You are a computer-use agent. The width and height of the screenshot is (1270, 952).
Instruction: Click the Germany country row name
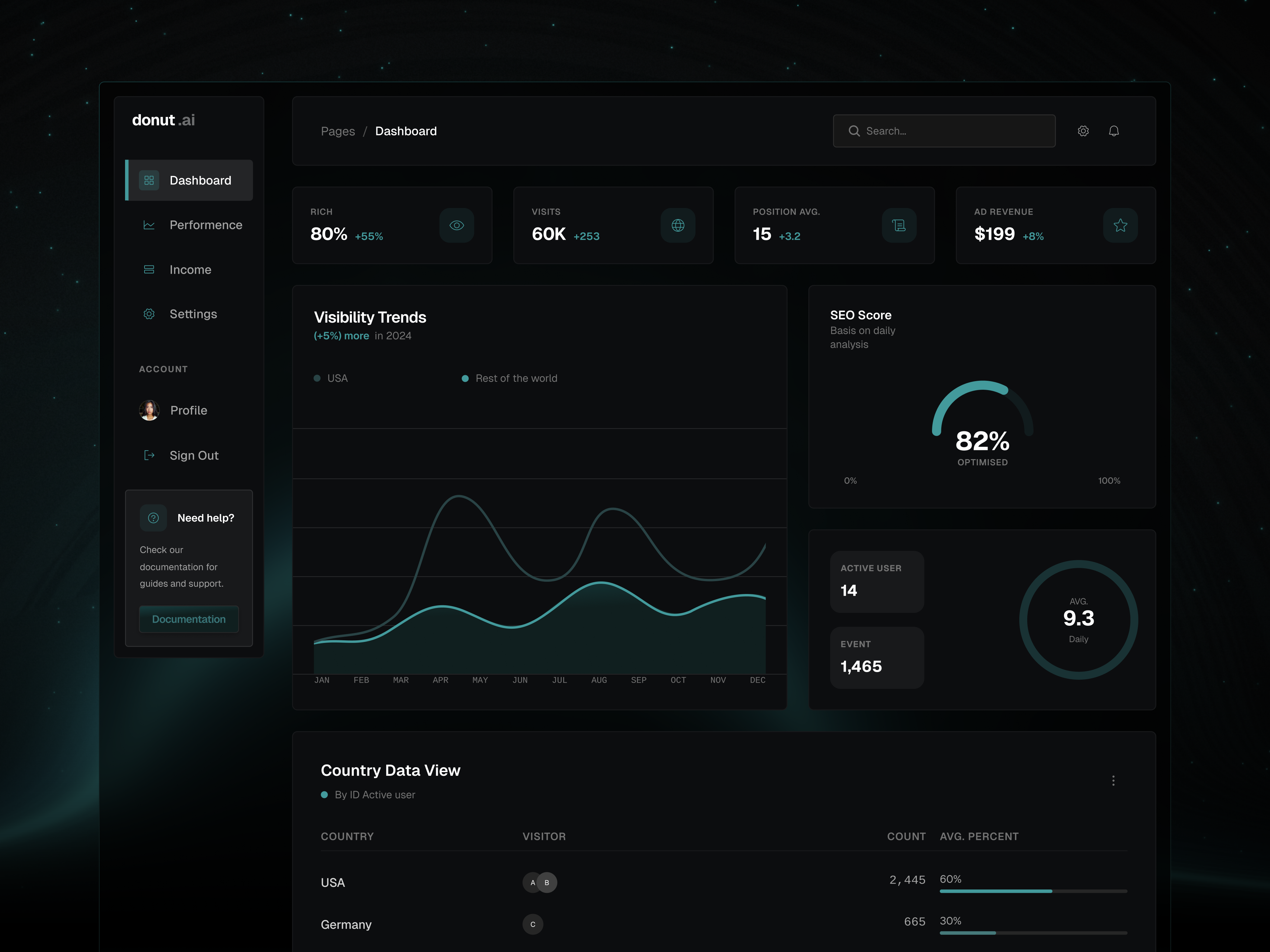pos(346,925)
